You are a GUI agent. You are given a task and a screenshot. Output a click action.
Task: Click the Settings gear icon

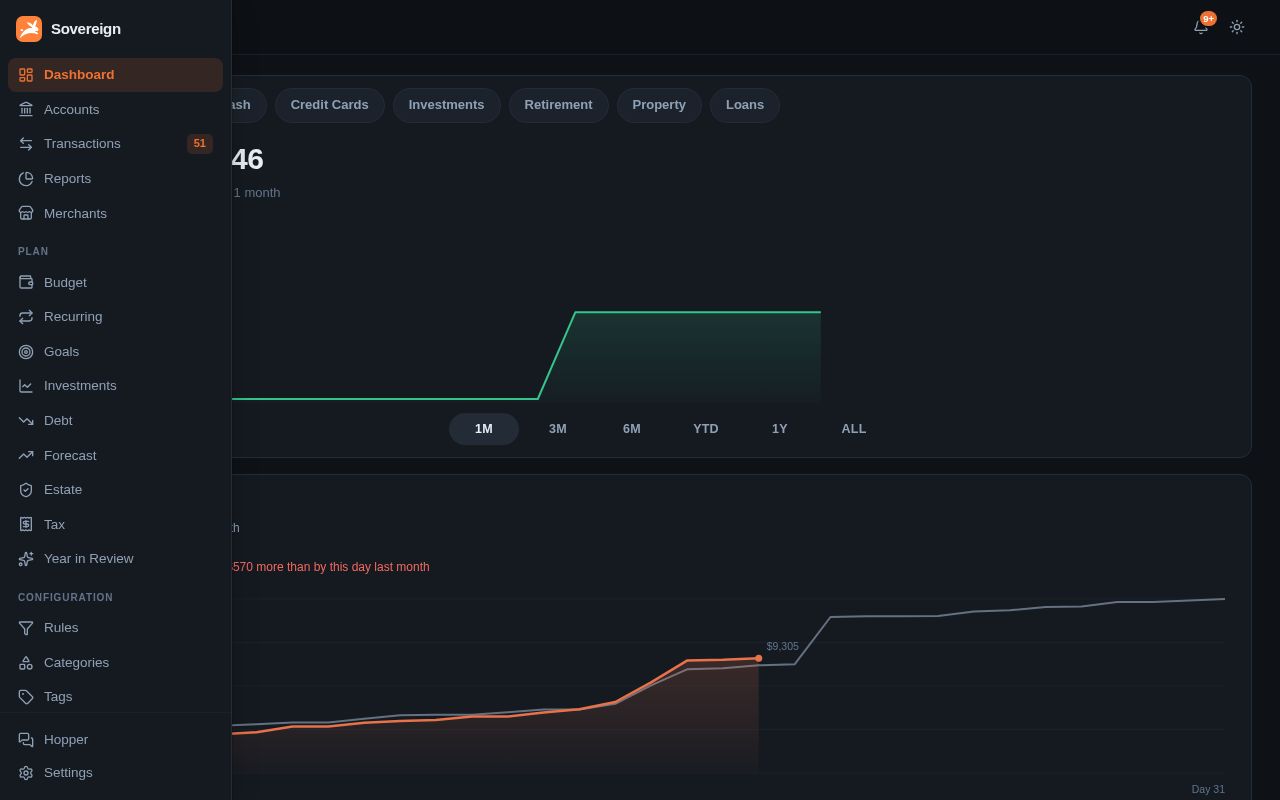(x=26, y=773)
